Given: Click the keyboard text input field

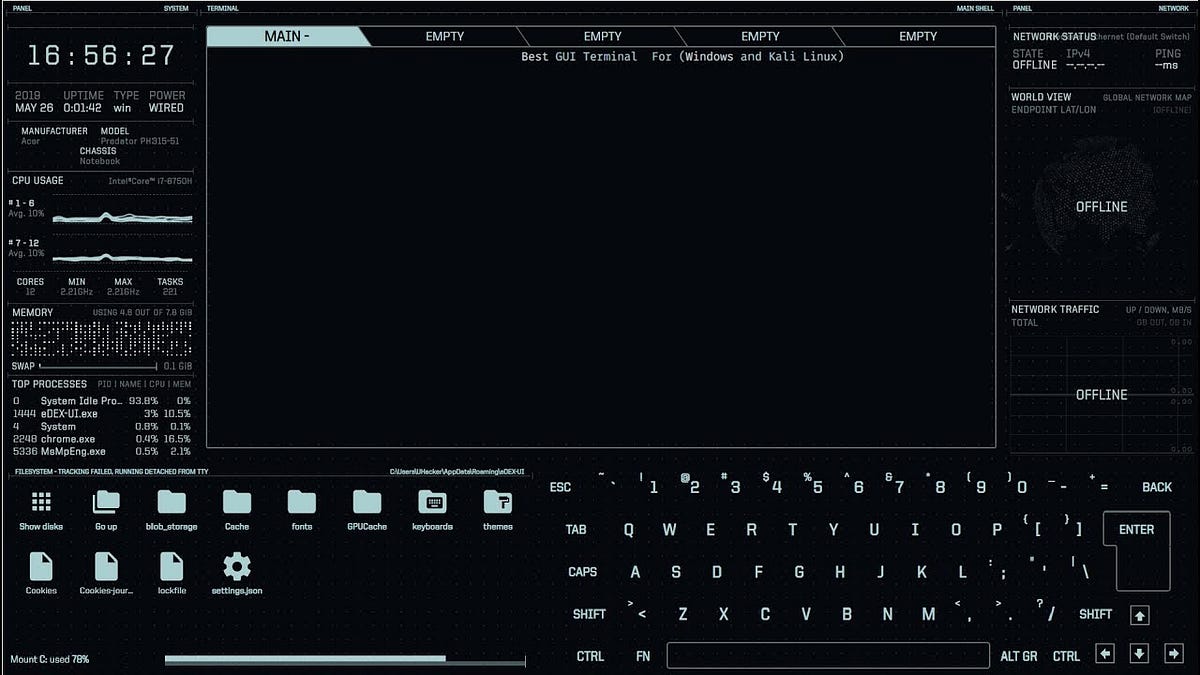Looking at the screenshot, I should click(x=828, y=655).
